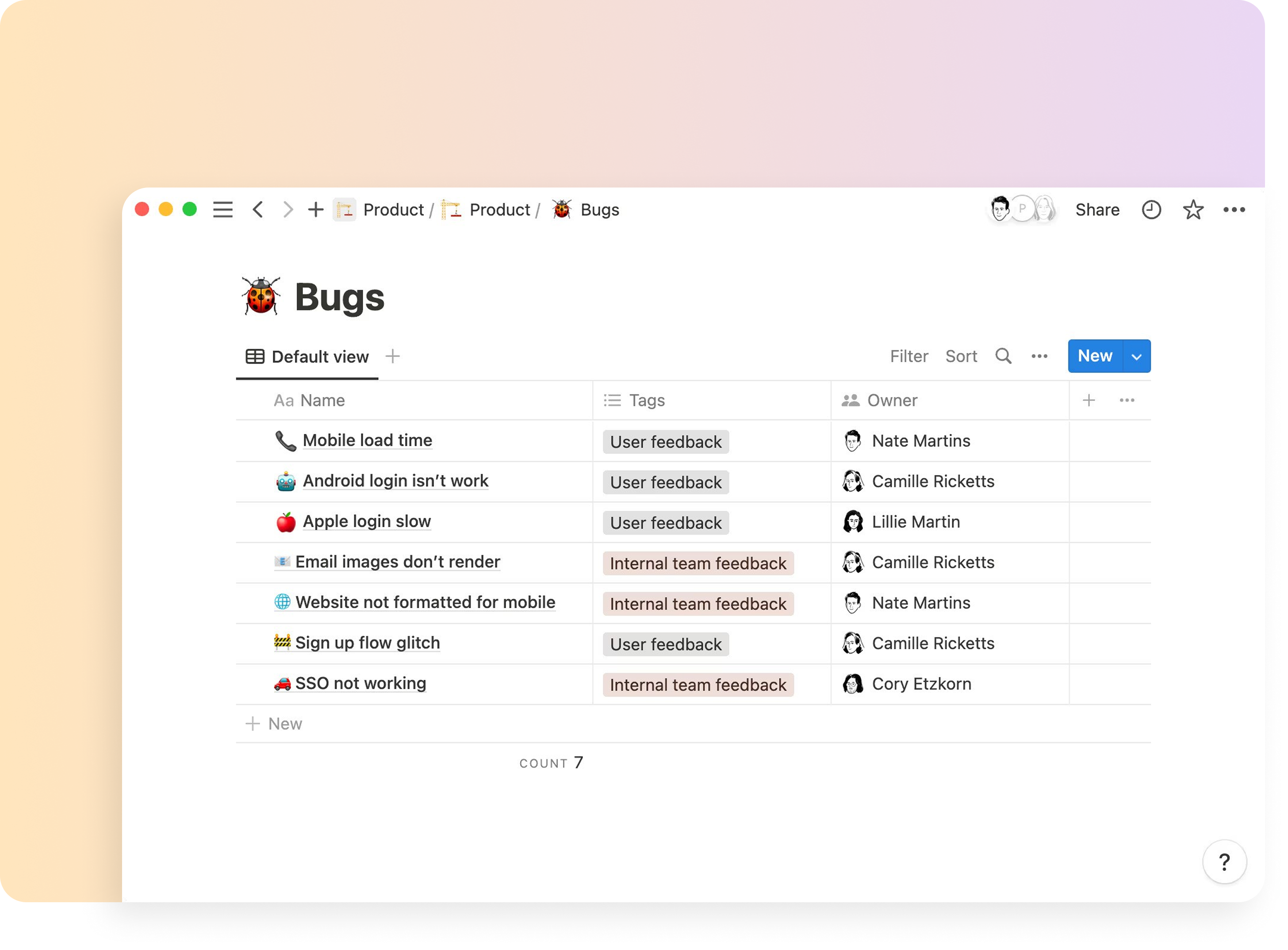Go forward with the right arrow

click(x=288, y=210)
